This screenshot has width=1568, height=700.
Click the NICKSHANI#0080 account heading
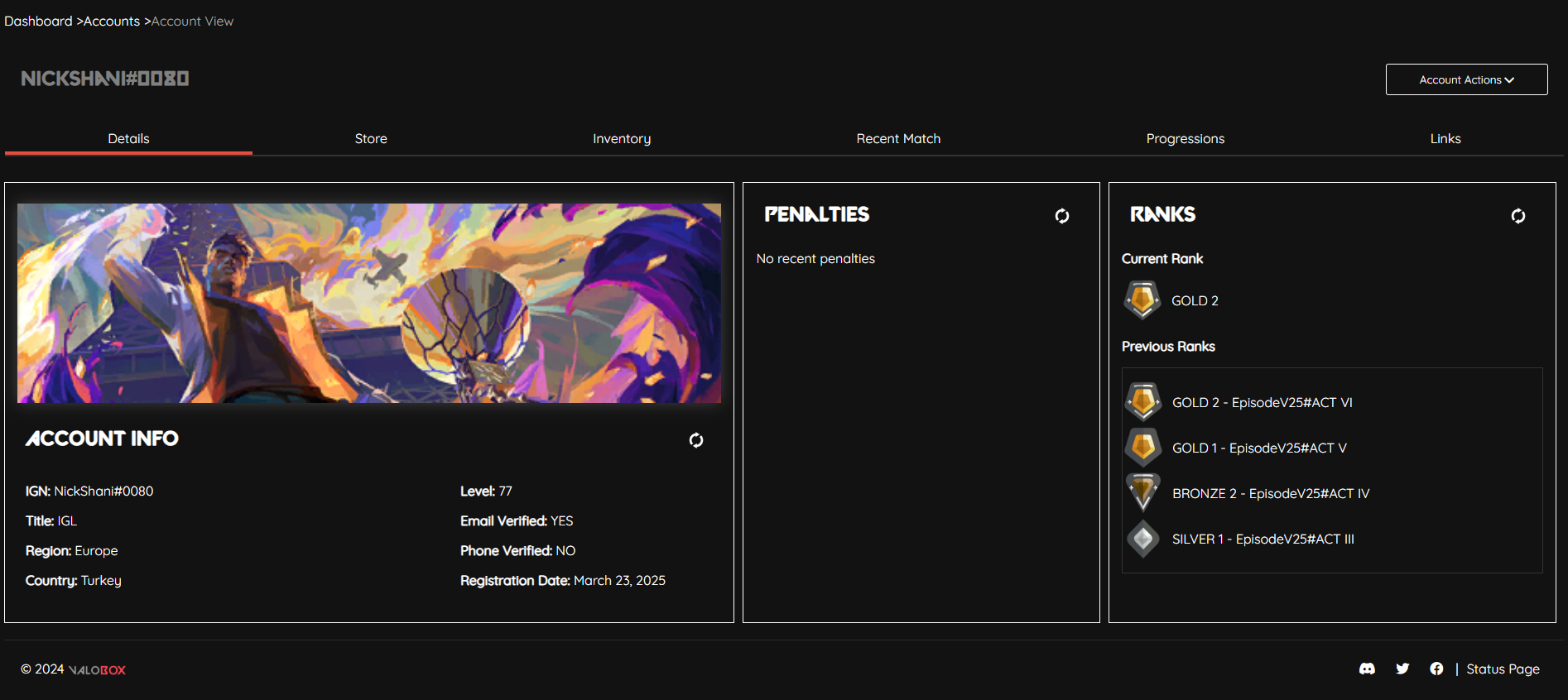[105, 79]
